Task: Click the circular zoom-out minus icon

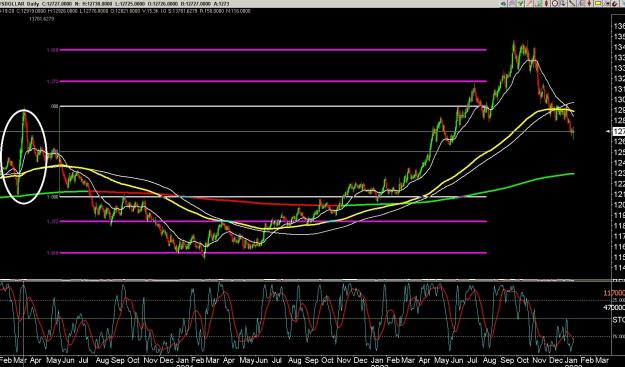Action: point(555,4)
